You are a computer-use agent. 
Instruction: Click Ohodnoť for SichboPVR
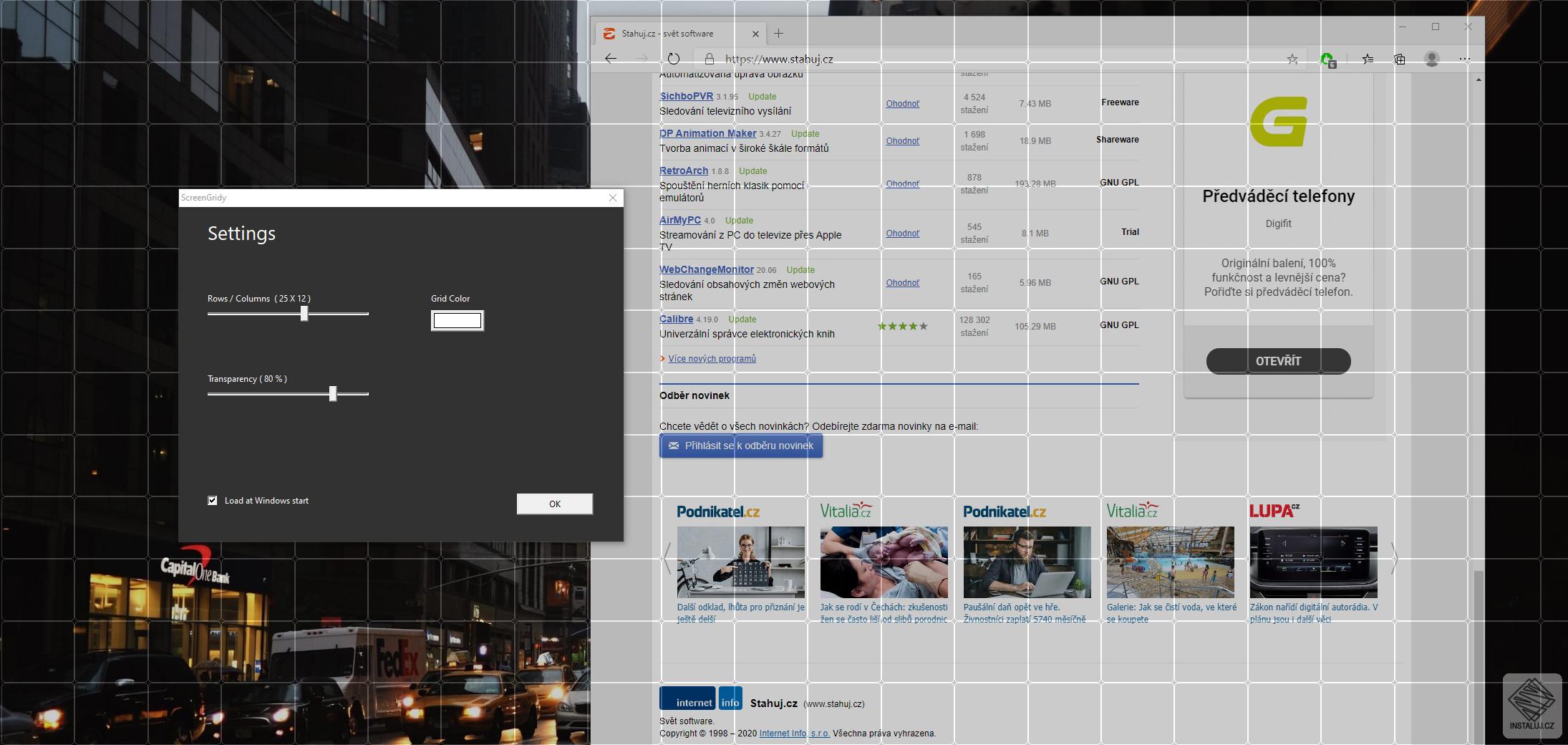pos(903,104)
